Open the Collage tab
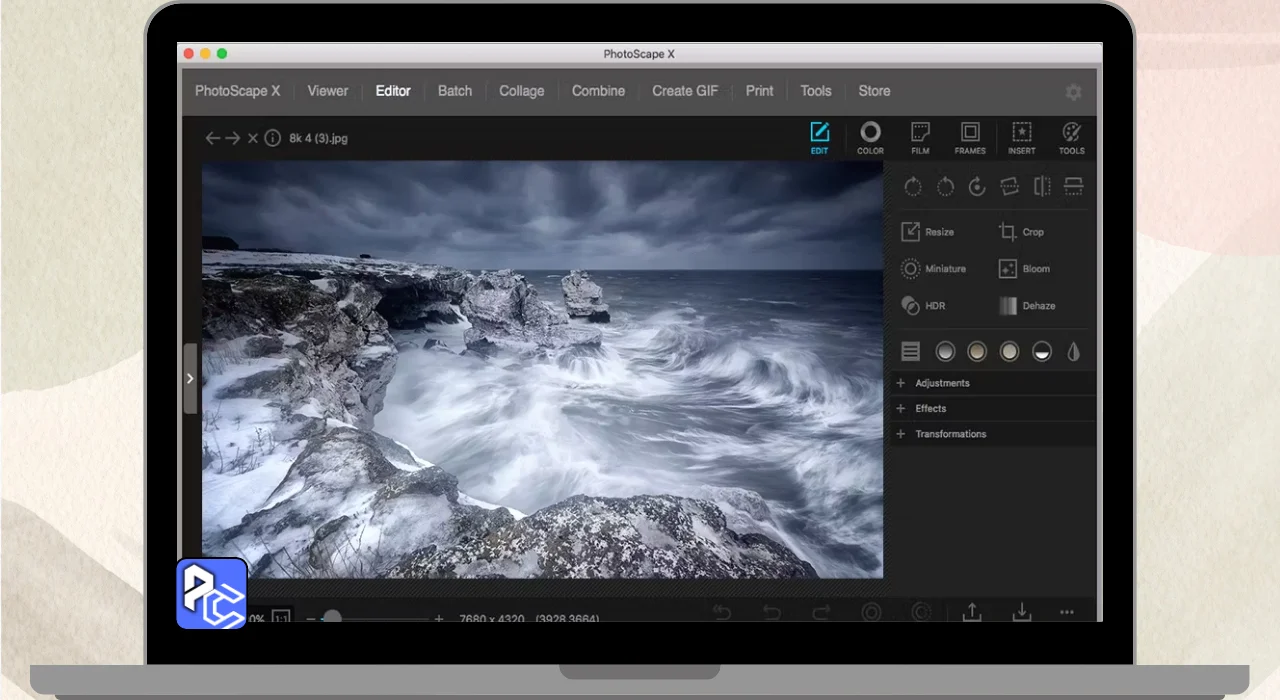The height and width of the screenshot is (700, 1280). [x=521, y=91]
